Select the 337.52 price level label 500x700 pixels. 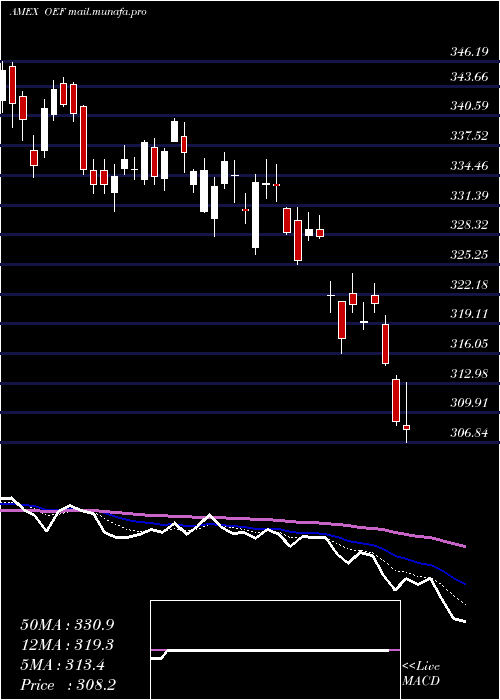click(x=469, y=136)
